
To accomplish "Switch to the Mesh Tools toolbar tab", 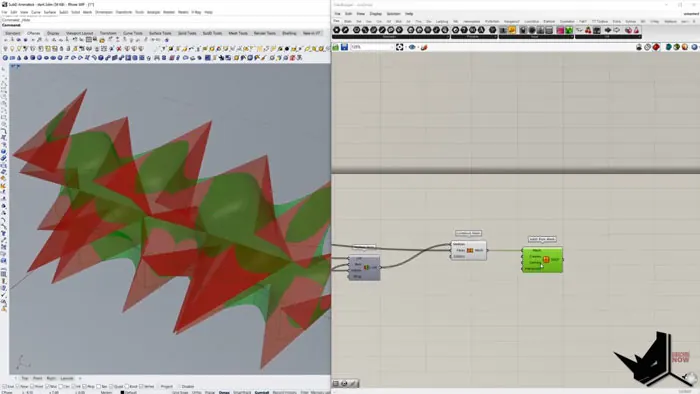I will pyautogui.click(x=238, y=33).
